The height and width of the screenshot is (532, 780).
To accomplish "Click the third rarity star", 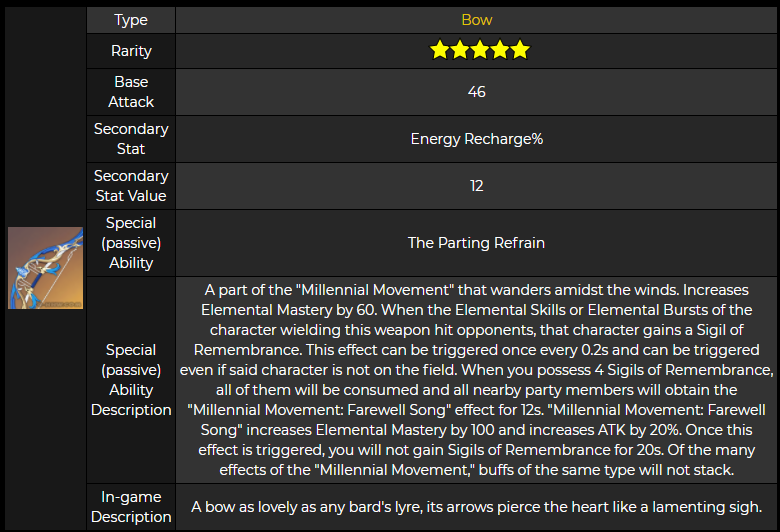I will [480, 50].
